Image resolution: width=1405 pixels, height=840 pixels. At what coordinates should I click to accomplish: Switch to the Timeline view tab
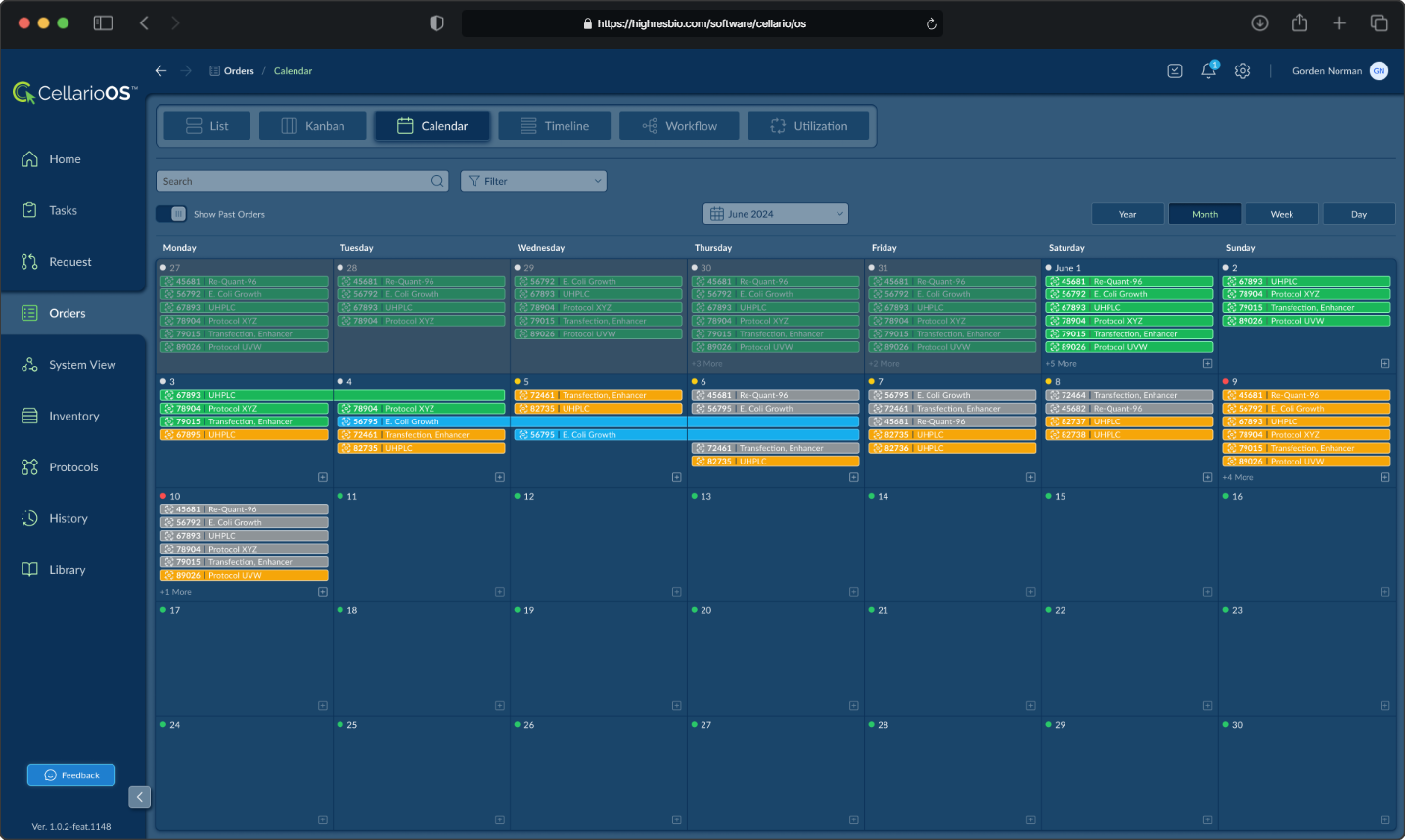554,125
